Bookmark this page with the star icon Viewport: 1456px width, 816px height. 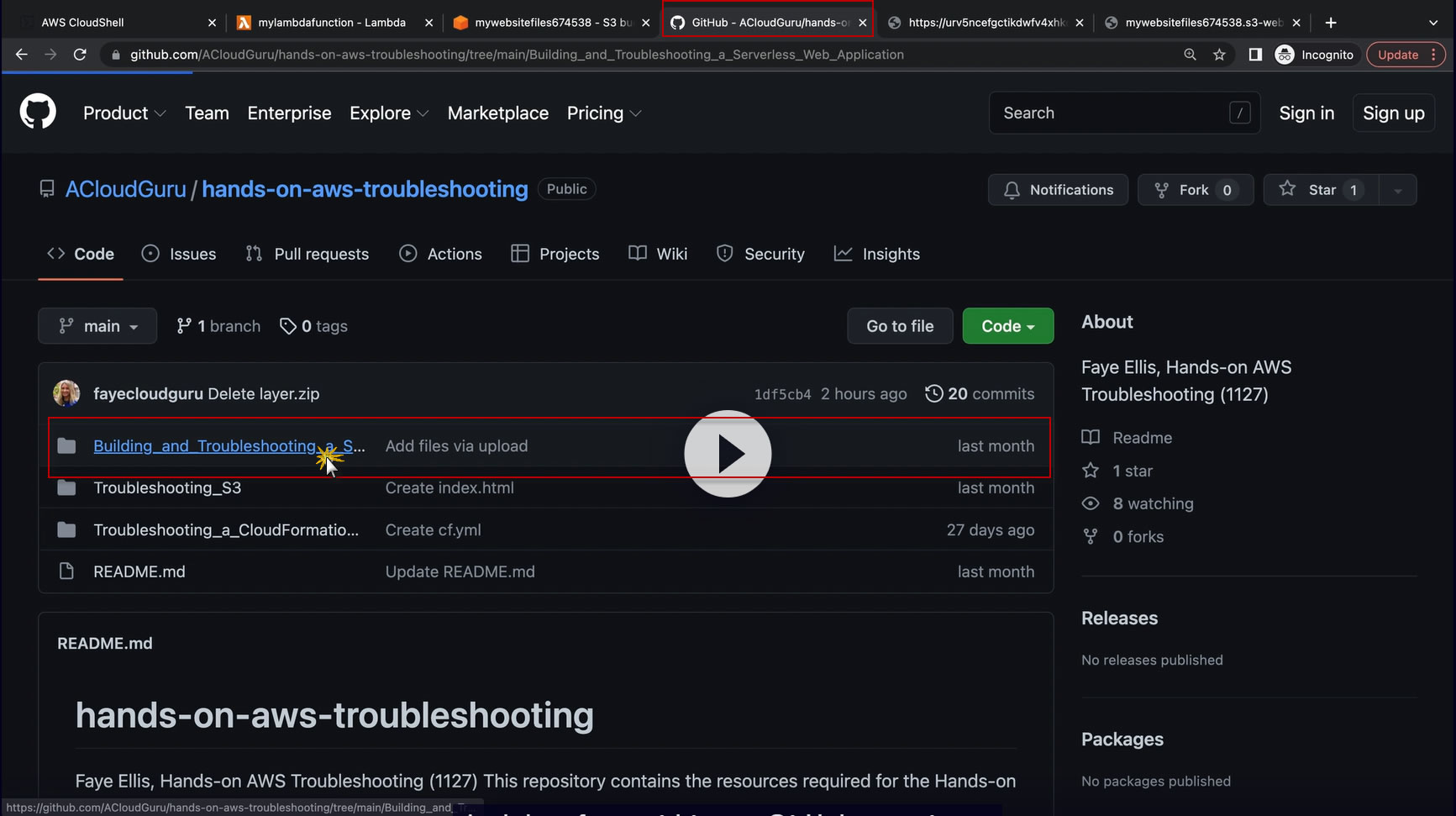pyautogui.click(x=1219, y=55)
